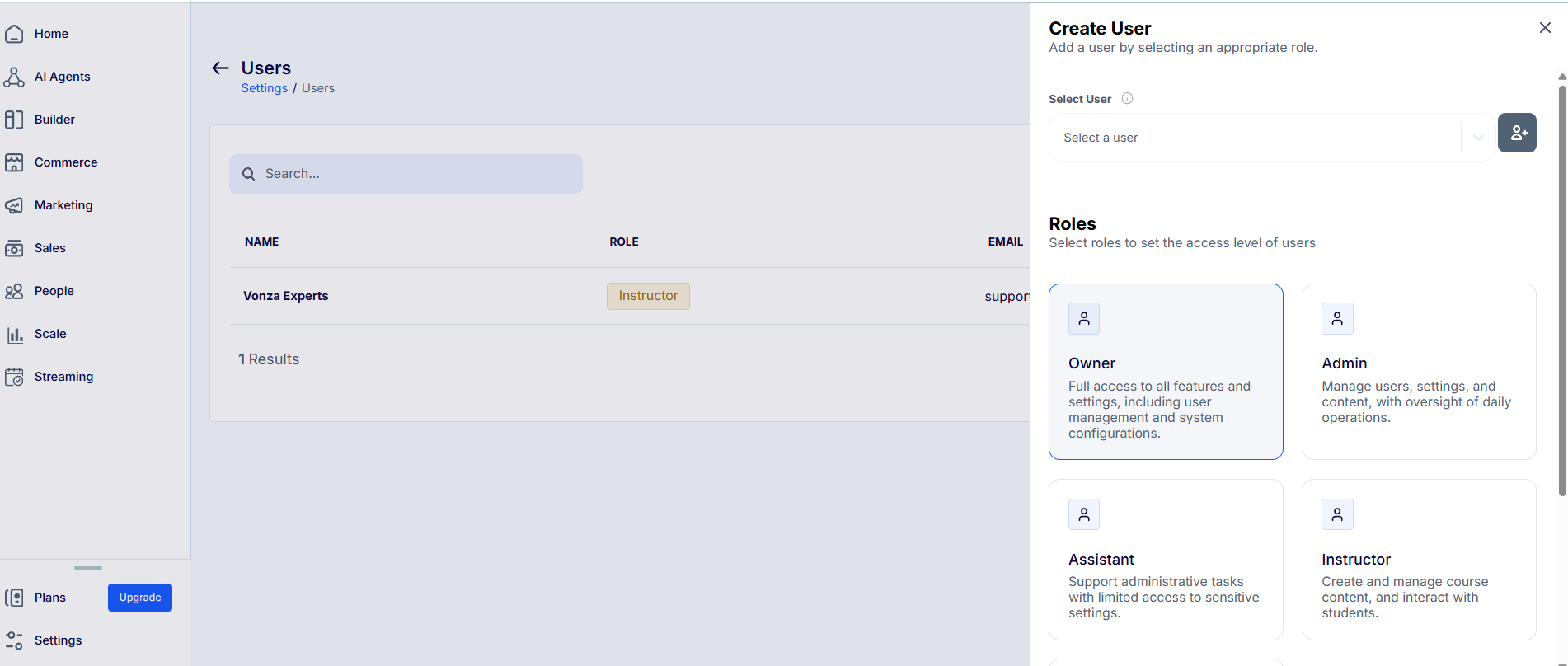Click the AI Agents sidebar icon

click(14, 77)
